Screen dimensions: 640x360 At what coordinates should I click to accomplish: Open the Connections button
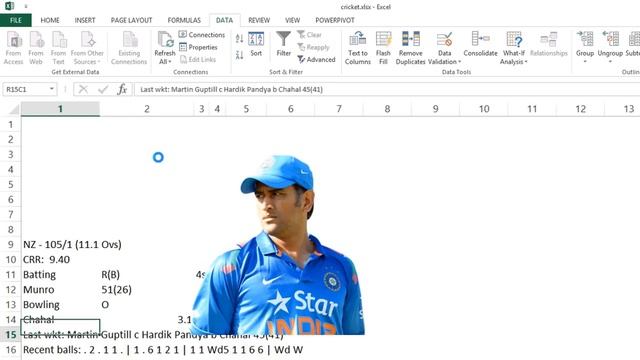(x=202, y=35)
